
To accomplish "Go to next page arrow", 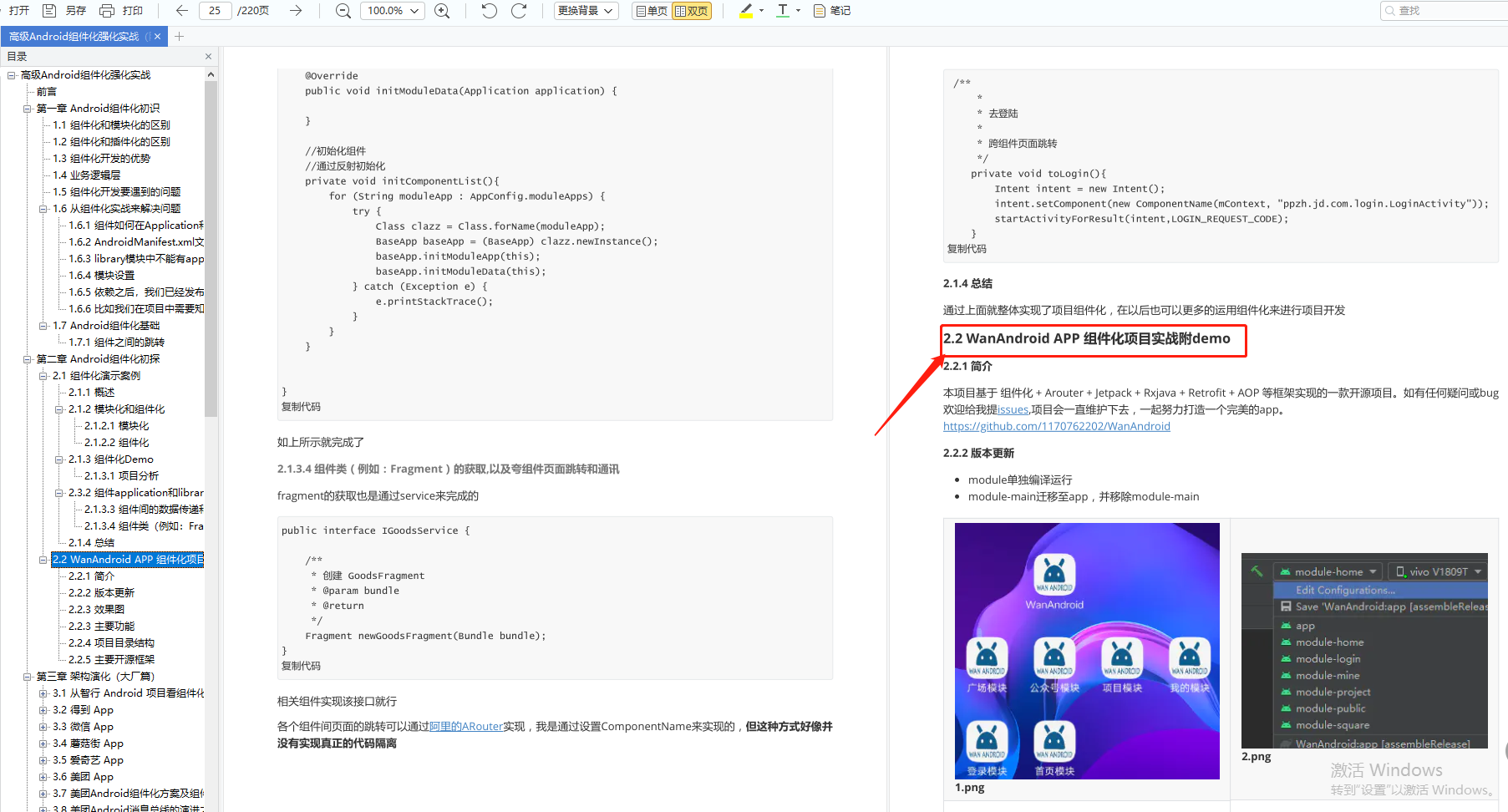I will (x=295, y=11).
